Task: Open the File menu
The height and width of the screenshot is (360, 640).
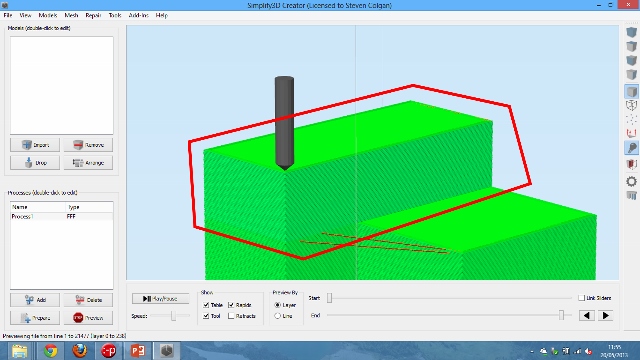Action: (x=8, y=15)
